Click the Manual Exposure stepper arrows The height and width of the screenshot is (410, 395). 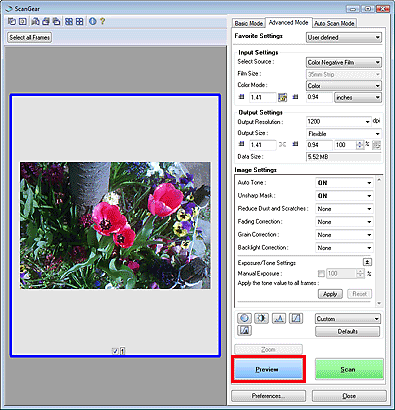click(x=360, y=274)
